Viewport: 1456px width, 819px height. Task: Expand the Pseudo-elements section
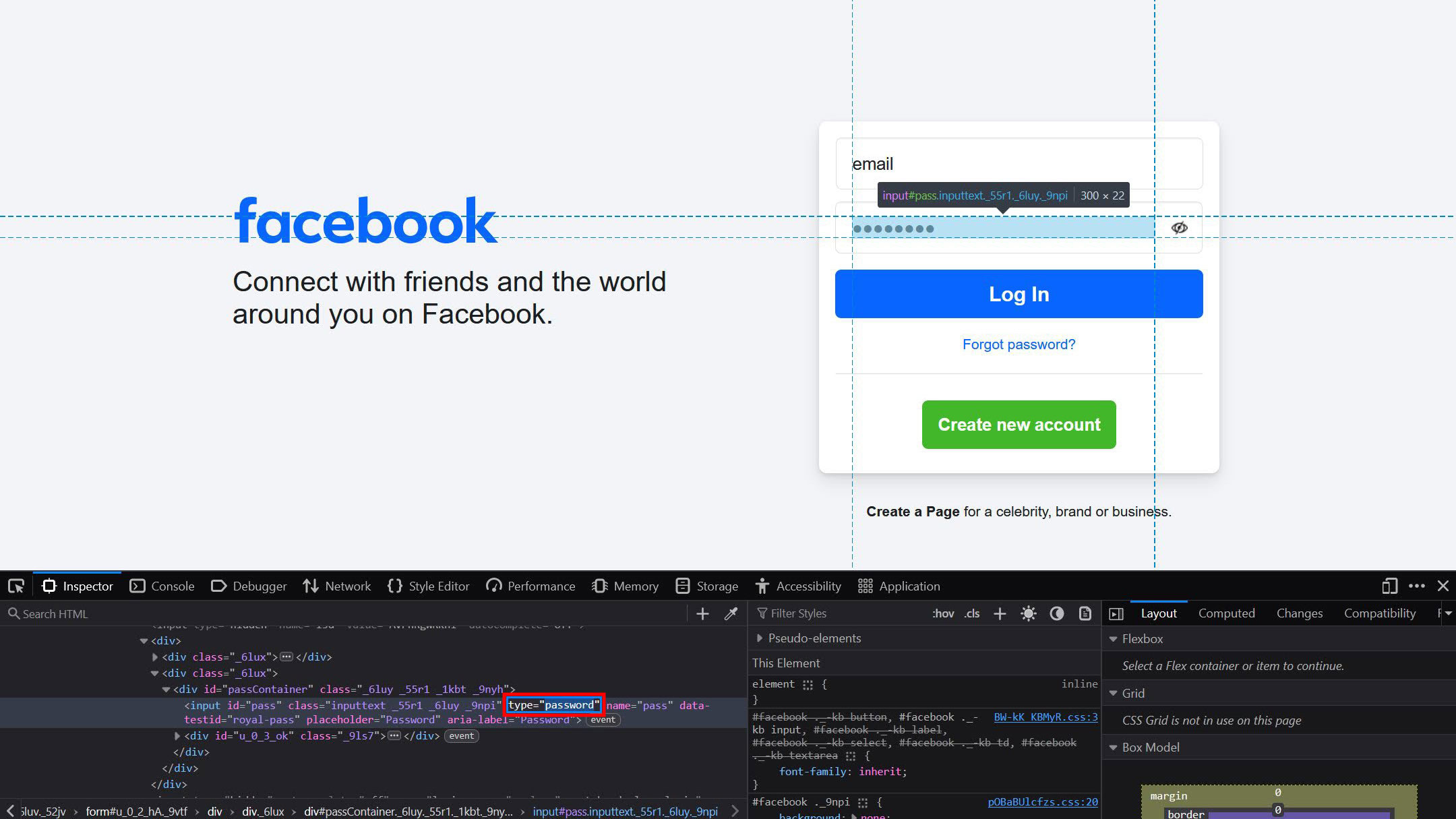pyautogui.click(x=760, y=638)
